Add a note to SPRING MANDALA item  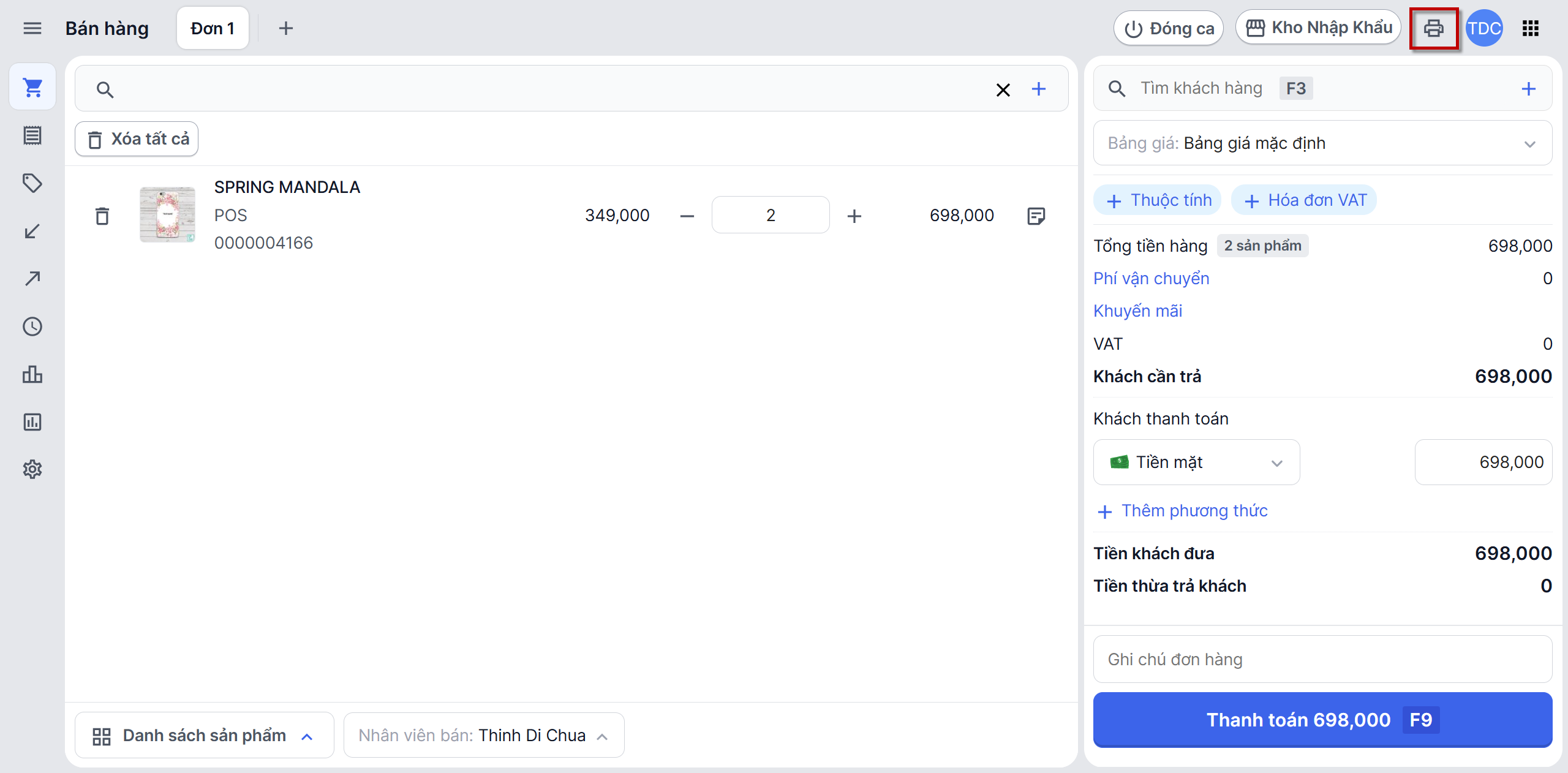pyautogui.click(x=1036, y=216)
